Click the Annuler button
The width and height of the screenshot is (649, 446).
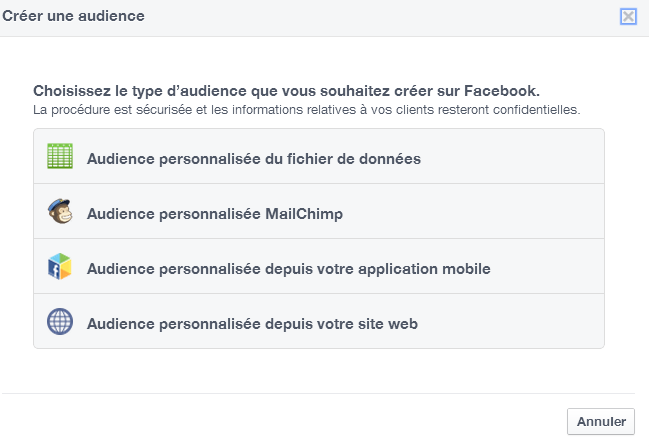(601, 422)
